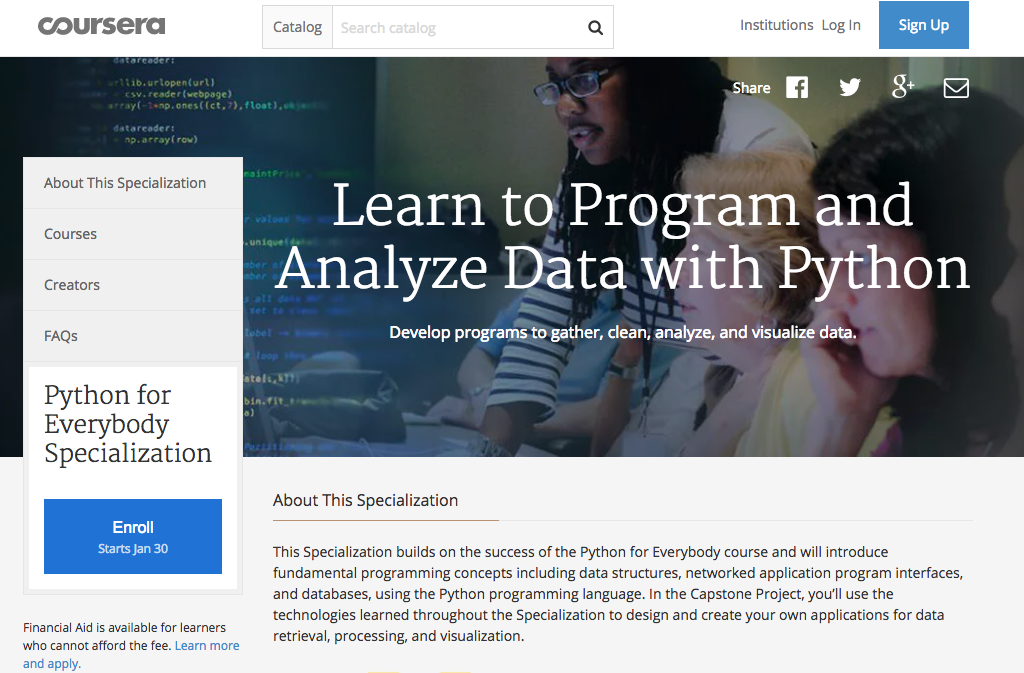Screen dimensions: 1024x673
Task: Jump to the Courses section
Action: [70, 234]
